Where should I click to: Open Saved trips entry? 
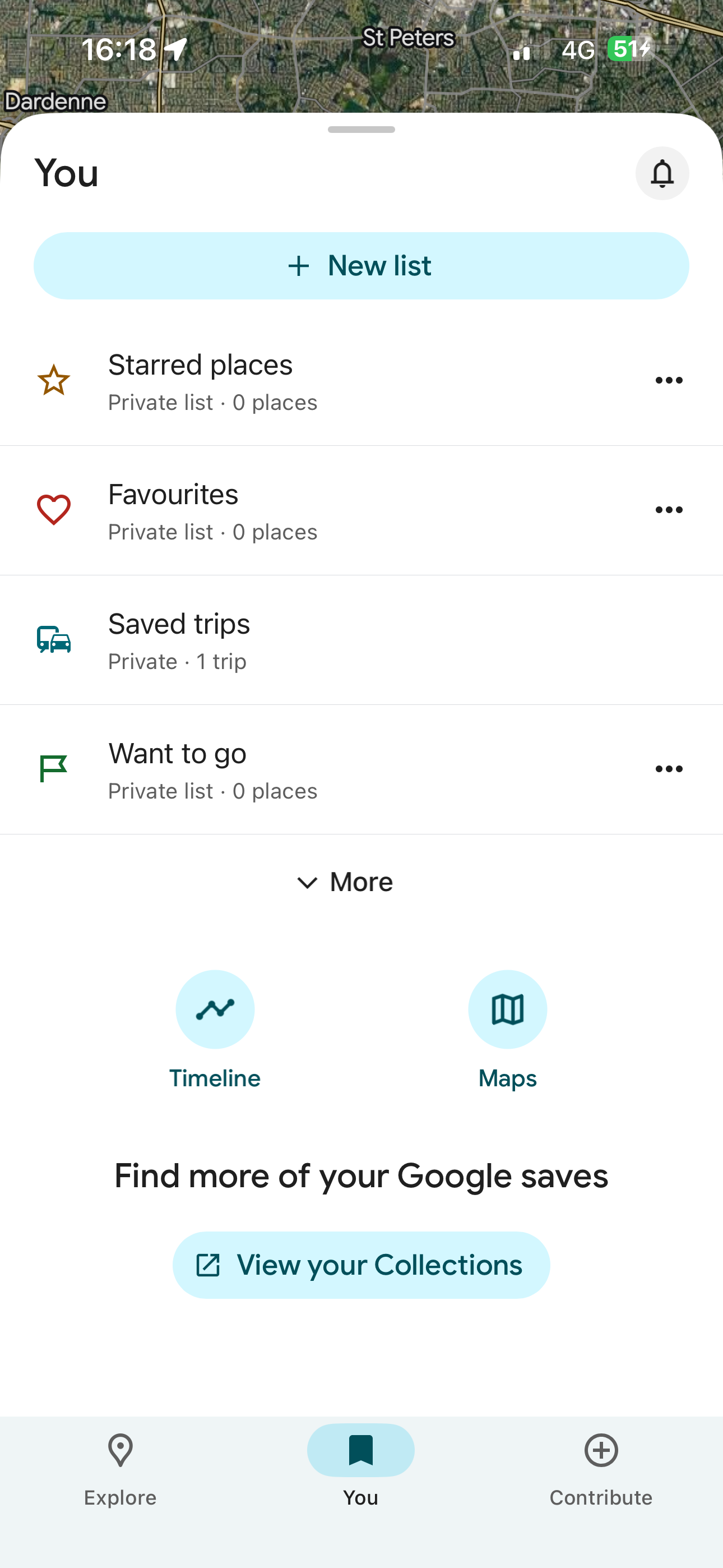[361, 640]
